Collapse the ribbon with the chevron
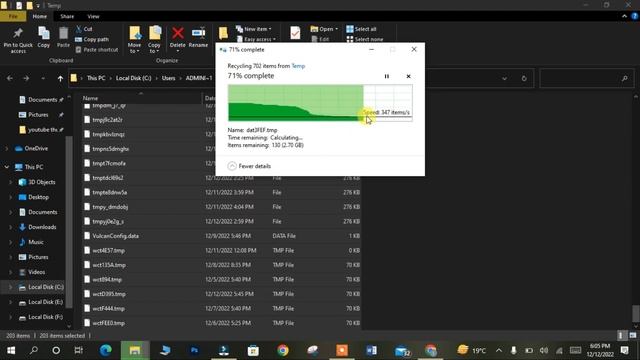The image size is (640, 360). pyautogui.click(x=624, y=16)
